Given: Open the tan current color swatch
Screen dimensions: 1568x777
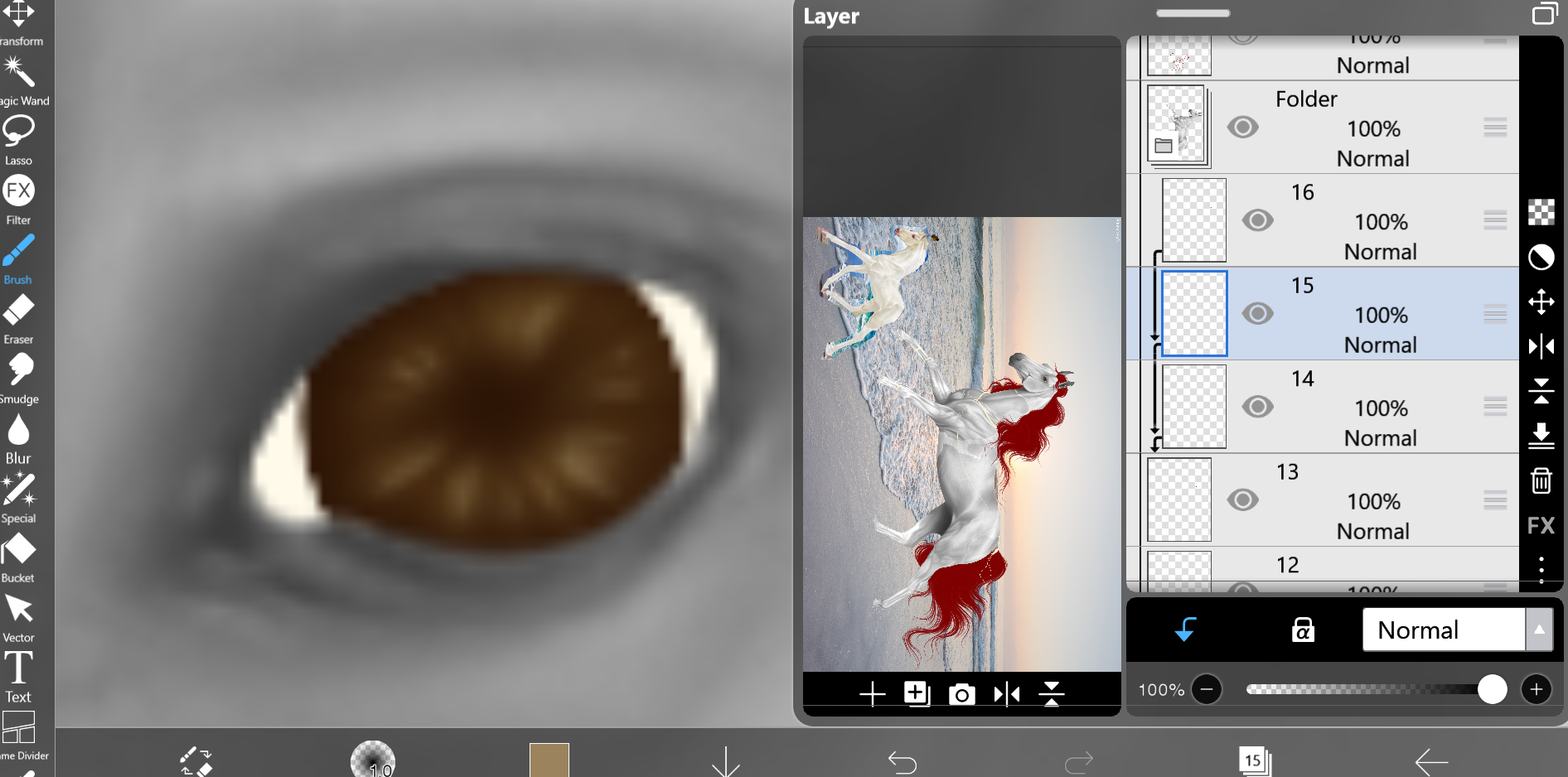Looking at the screenshot, I should (549, 760).
